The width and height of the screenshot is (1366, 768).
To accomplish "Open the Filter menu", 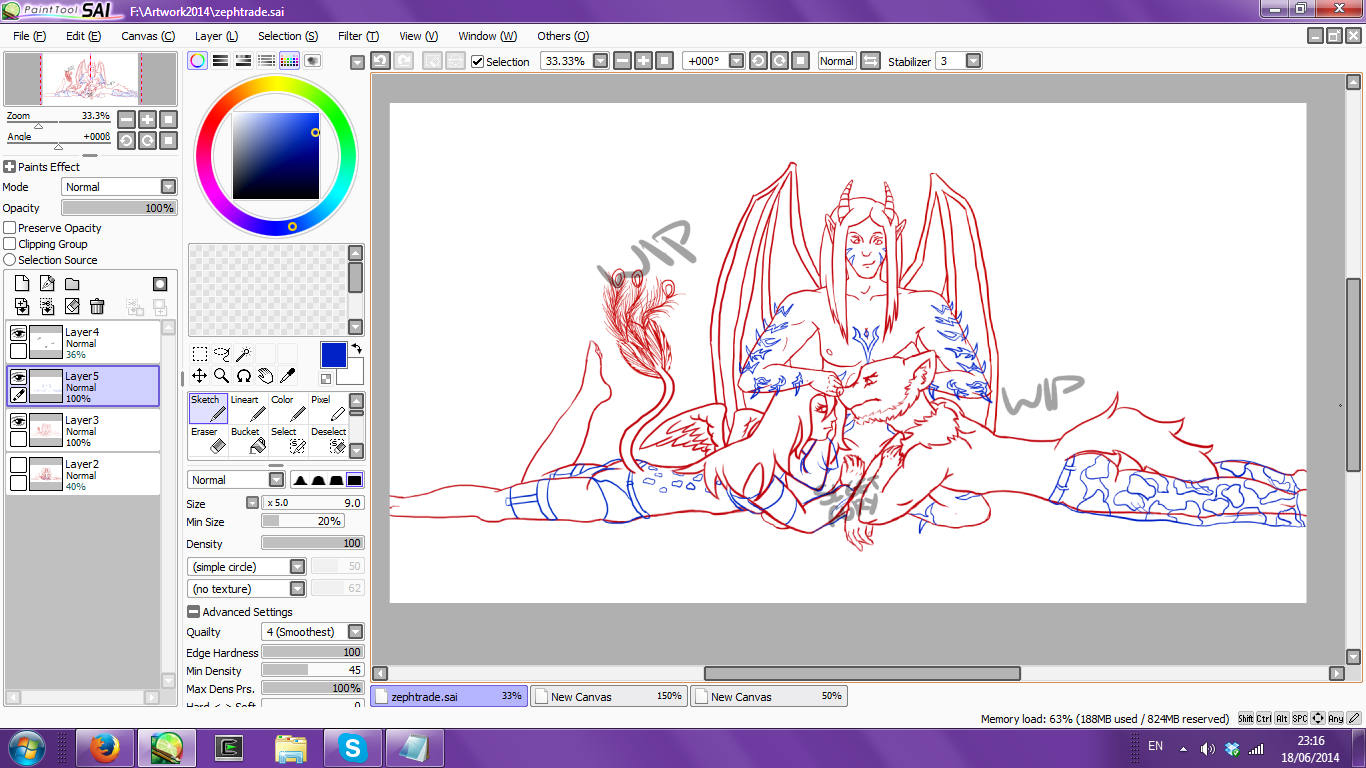I will (358, 36).
